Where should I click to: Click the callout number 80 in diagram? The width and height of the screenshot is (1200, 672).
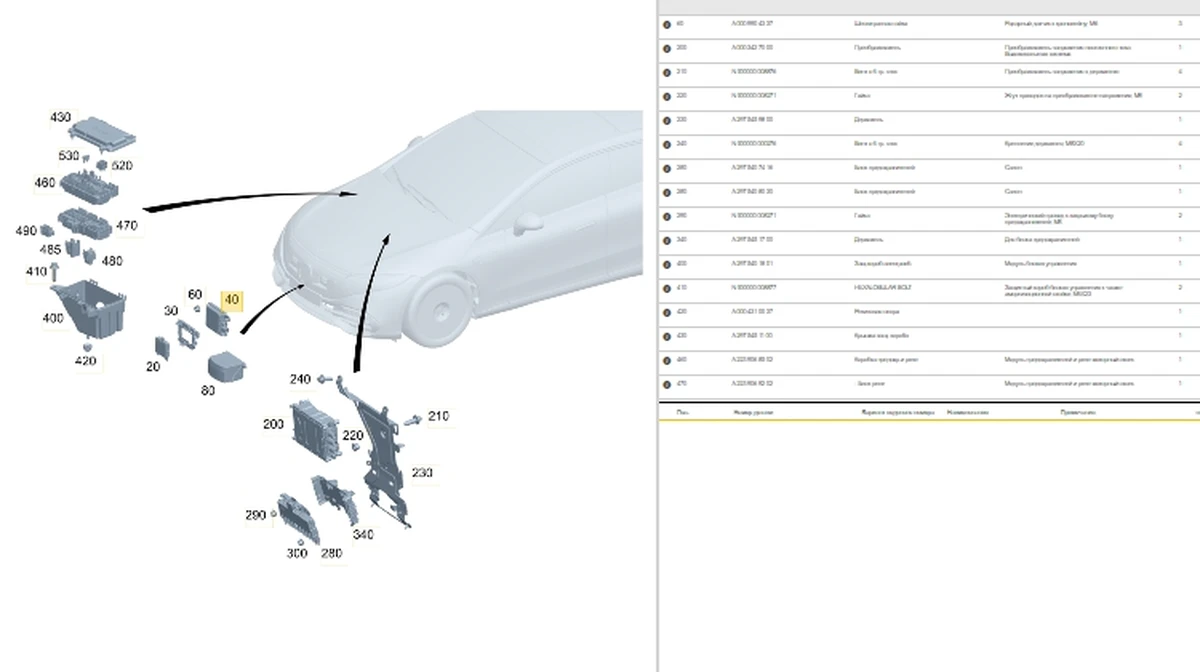pos(208,391)
